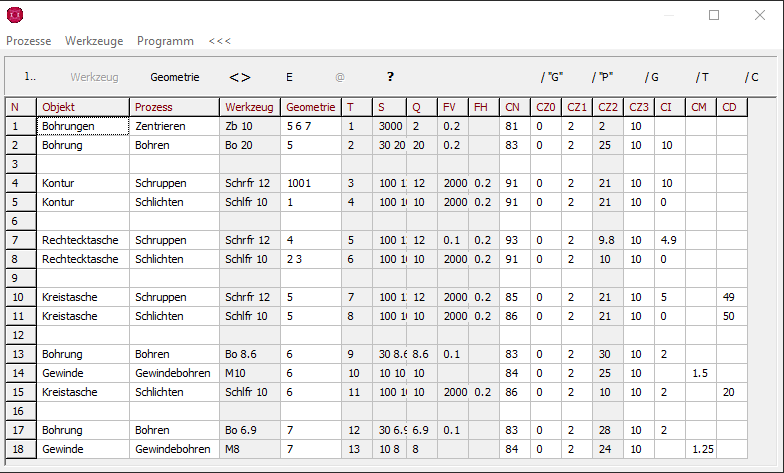The image size is (784, 473).
Task: Select the Bohrungen cell in row 1
Action: (83, 127)
